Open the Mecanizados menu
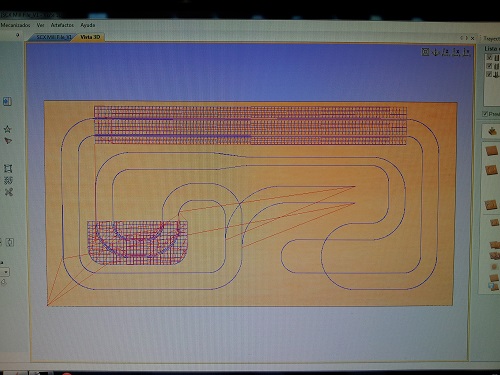Screen dimensions: 500x375 15,25
